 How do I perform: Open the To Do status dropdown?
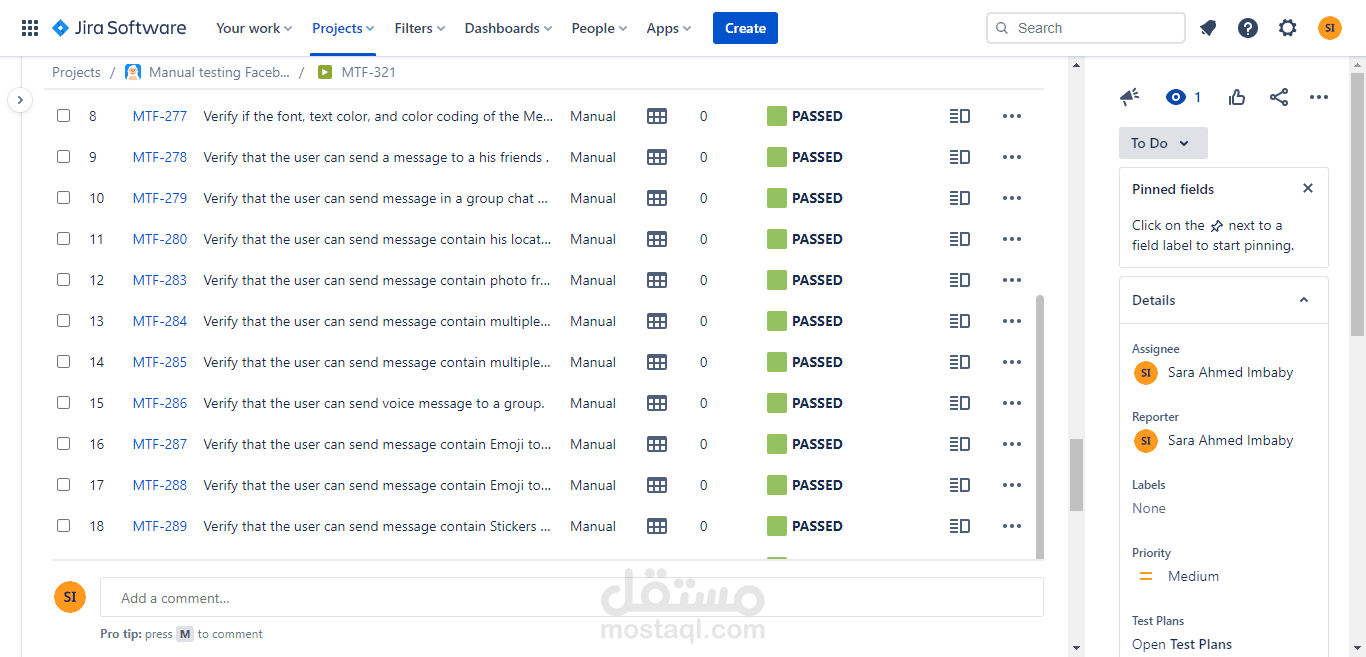coord(1163,143)
